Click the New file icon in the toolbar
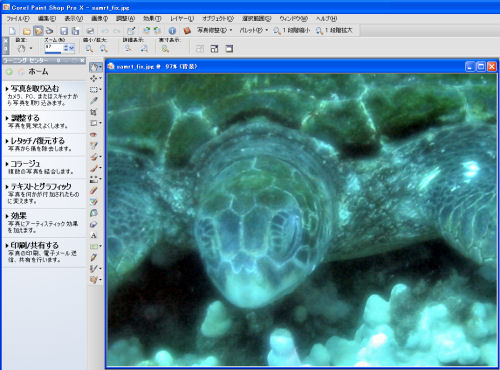Screen dimensions: 500x370 12,31
